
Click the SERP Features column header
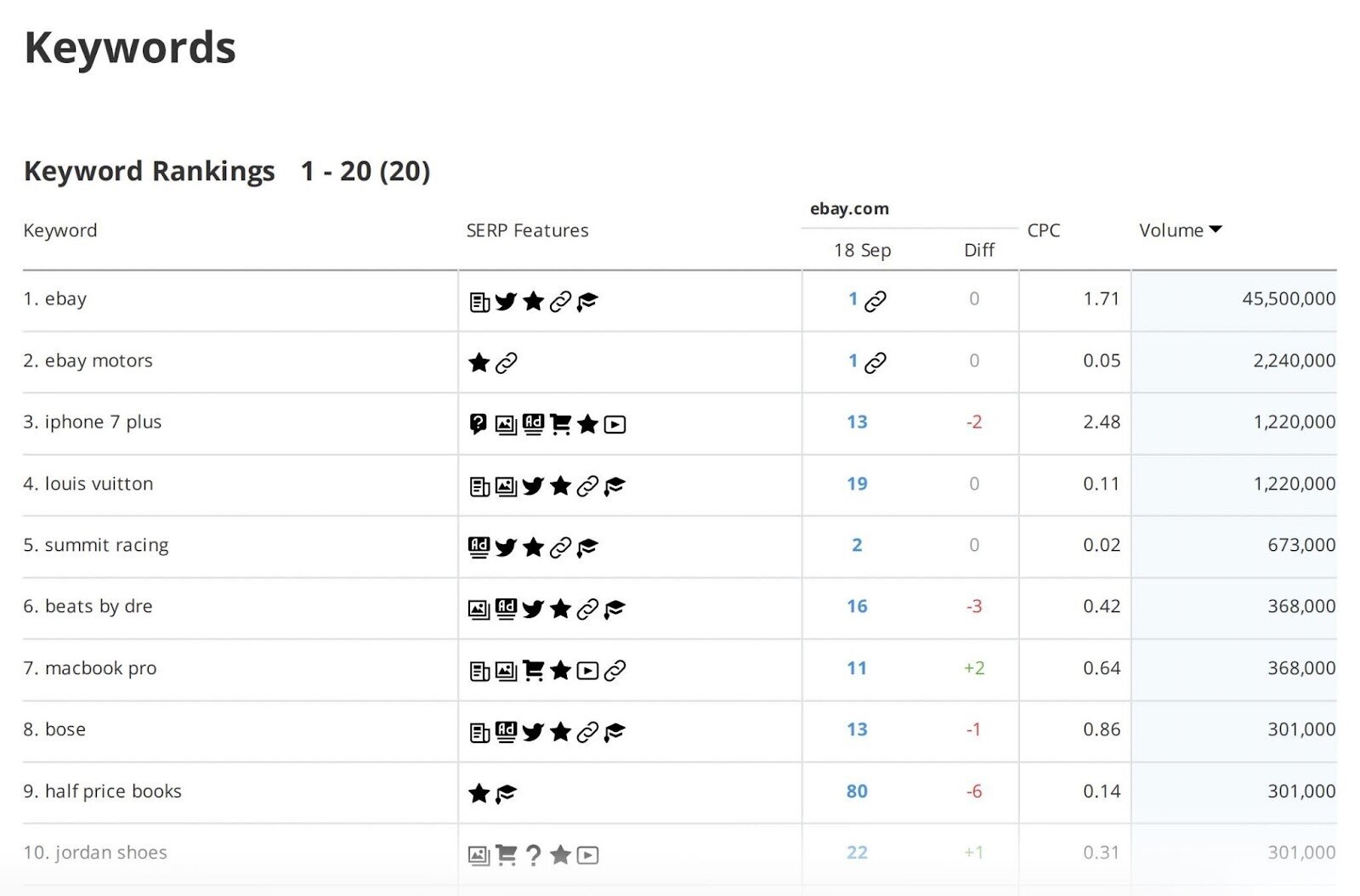[x=527, y=230]
